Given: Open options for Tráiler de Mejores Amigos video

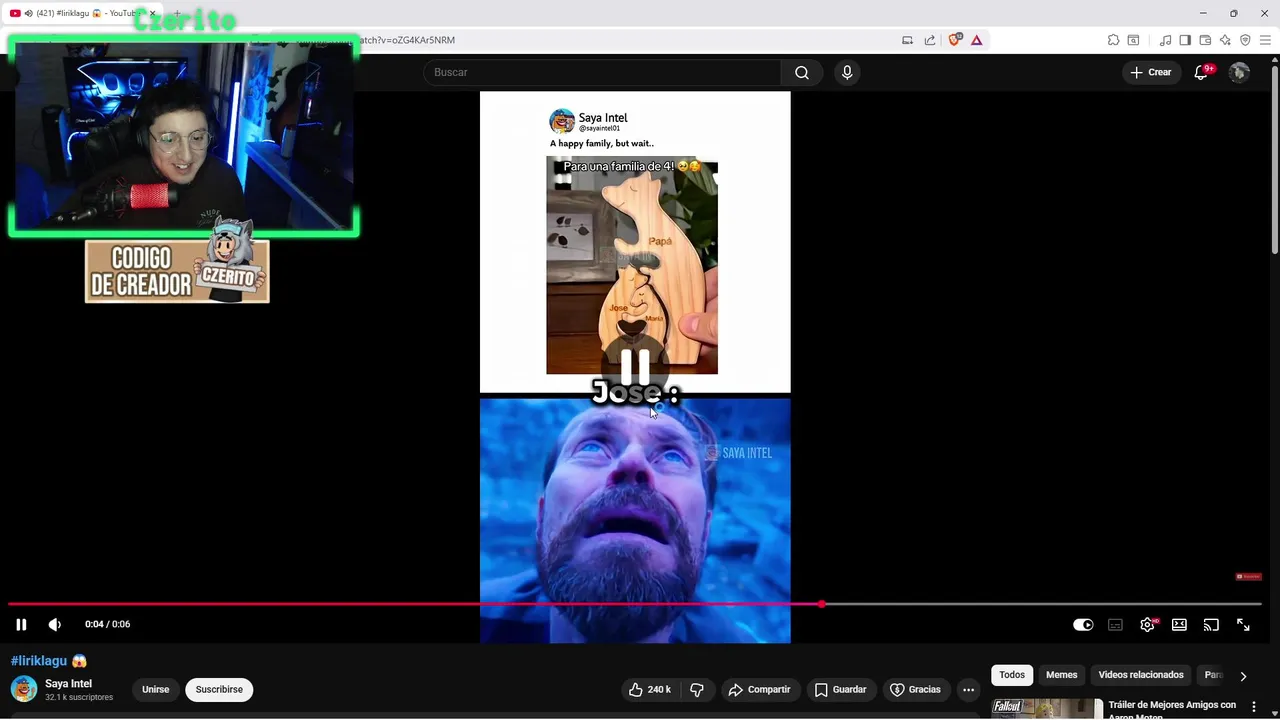Looking at the screenshot, I should coord(1253,707).
